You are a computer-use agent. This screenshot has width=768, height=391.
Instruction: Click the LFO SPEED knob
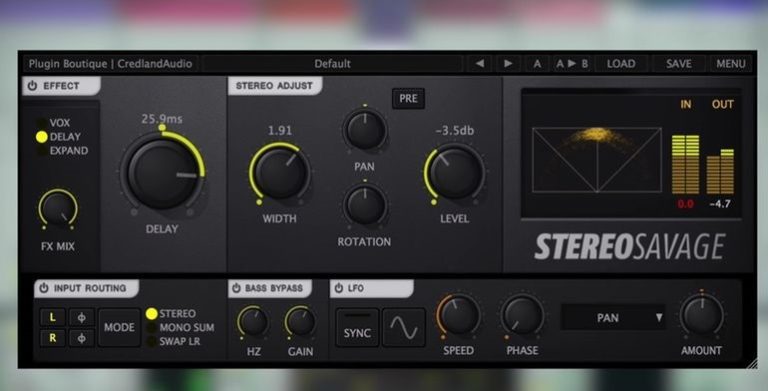[x=458, y=316]
